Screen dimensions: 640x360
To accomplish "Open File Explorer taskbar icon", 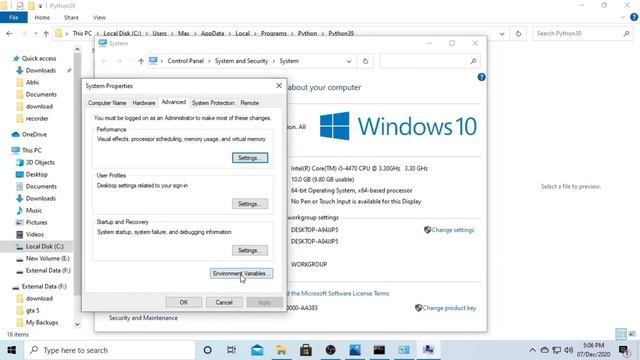I will [281, 350].
